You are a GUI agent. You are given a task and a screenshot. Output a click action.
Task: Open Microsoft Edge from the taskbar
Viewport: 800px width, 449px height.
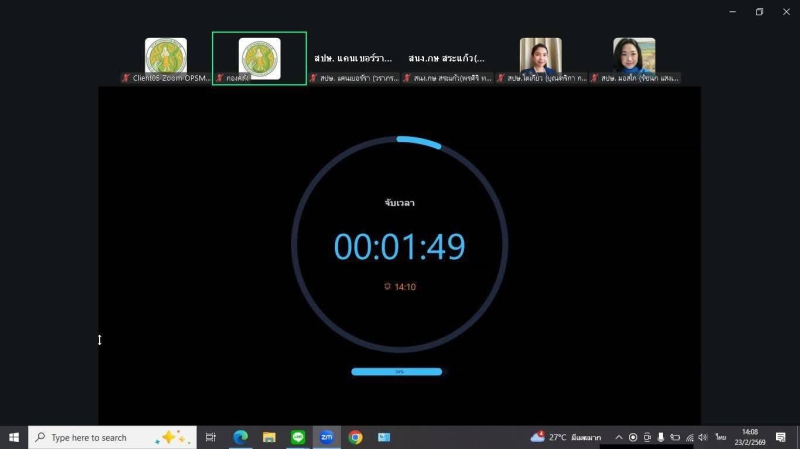point(240,437)
